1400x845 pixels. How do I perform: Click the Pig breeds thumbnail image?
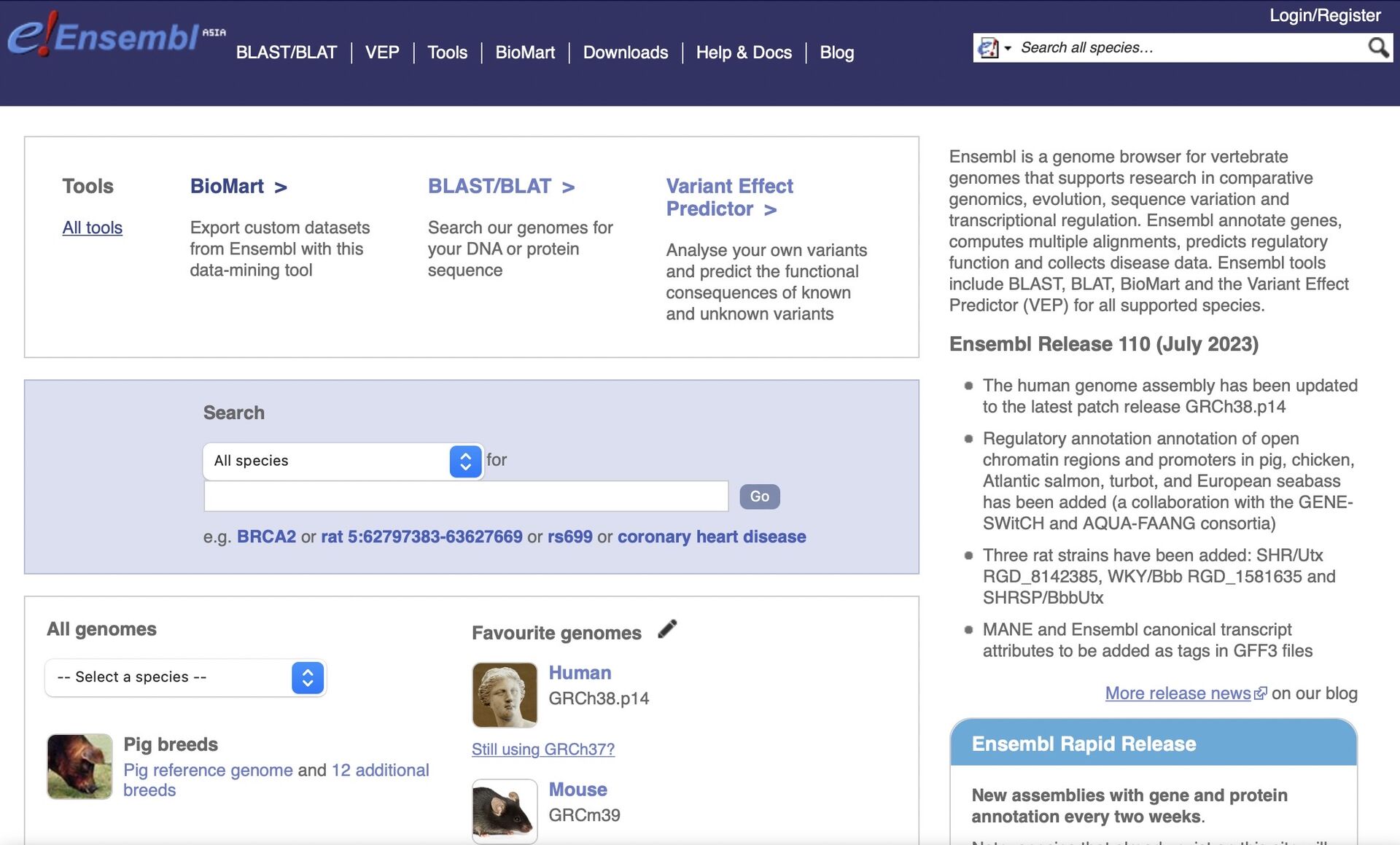pos(79,766)
